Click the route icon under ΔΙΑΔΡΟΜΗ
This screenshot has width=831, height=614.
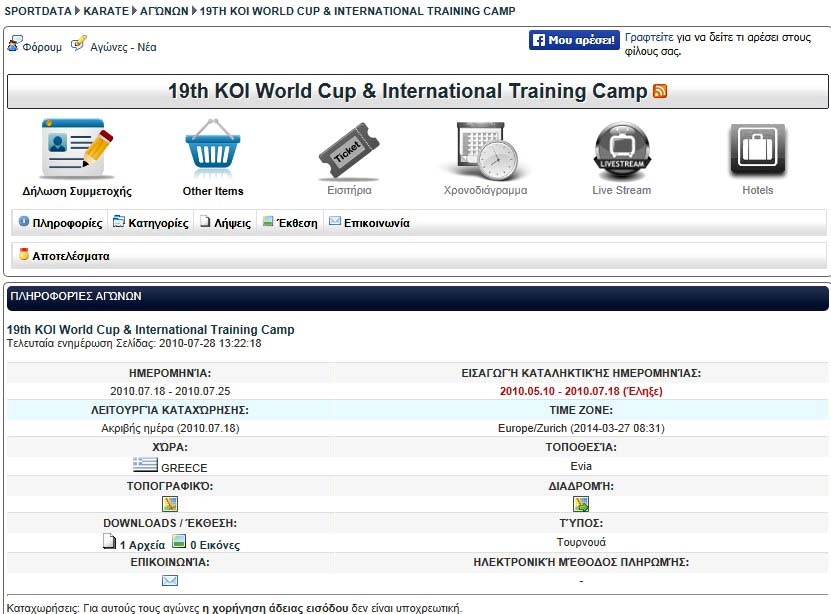click(x=581, y=504)
